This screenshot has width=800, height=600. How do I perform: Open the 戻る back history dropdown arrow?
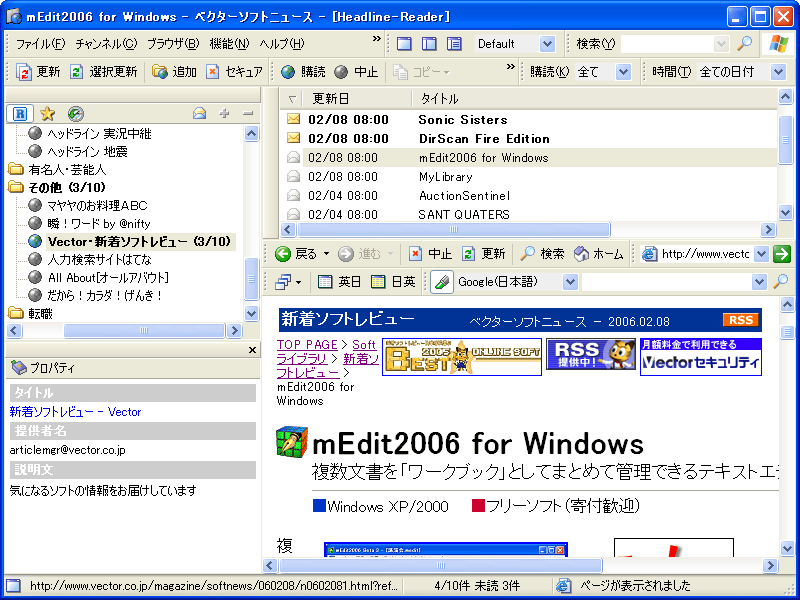click(327, 254)
